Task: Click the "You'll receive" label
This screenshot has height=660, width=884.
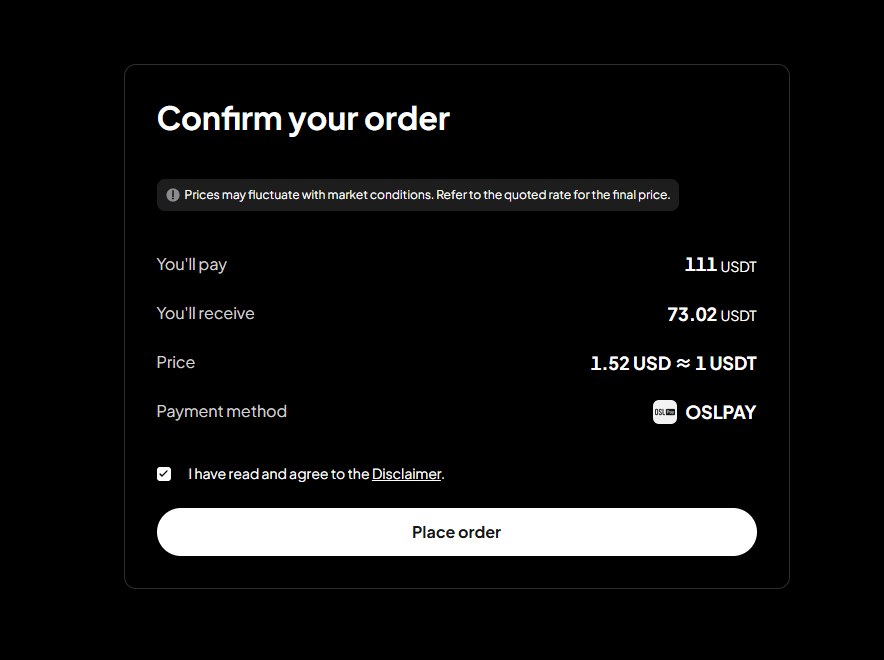Action: pyautogui.click(x=206, y=314)
